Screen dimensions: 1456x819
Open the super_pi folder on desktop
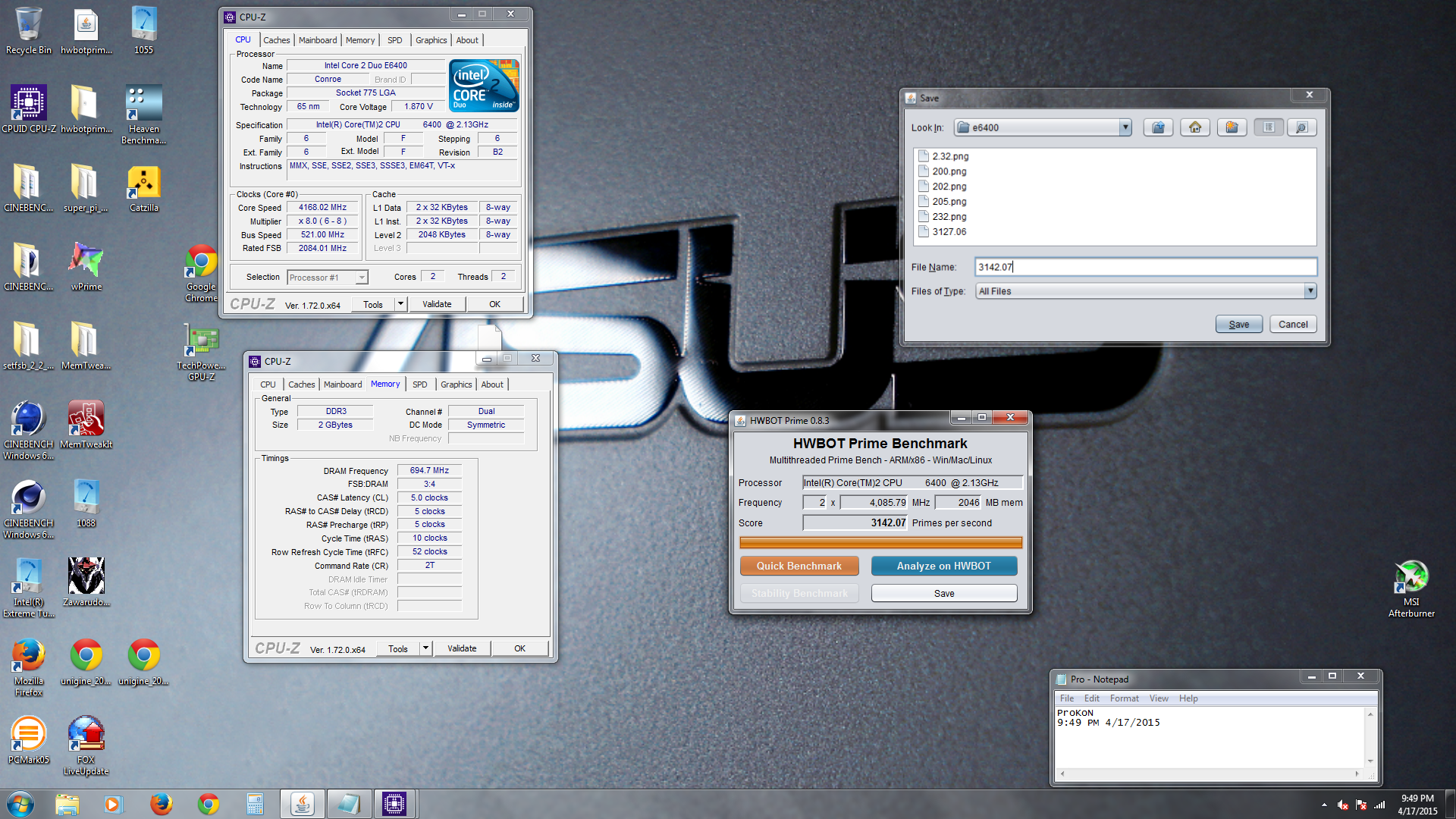point(86,188)
